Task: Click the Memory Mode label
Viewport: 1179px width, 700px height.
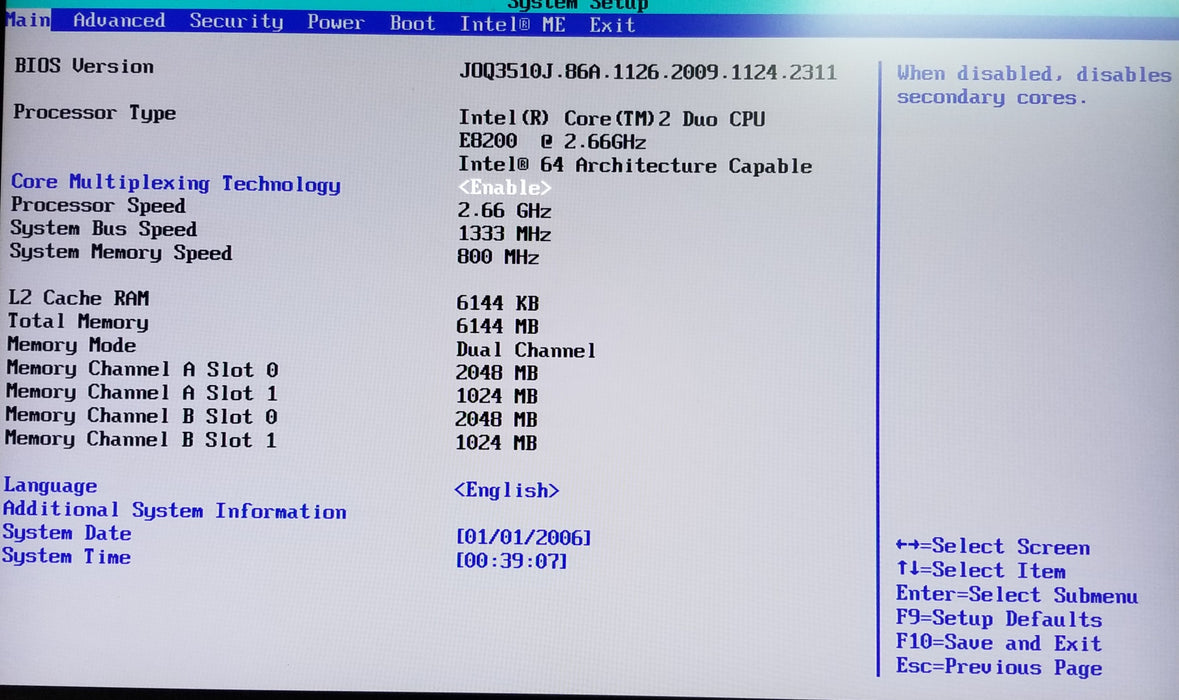Action: 71,345
